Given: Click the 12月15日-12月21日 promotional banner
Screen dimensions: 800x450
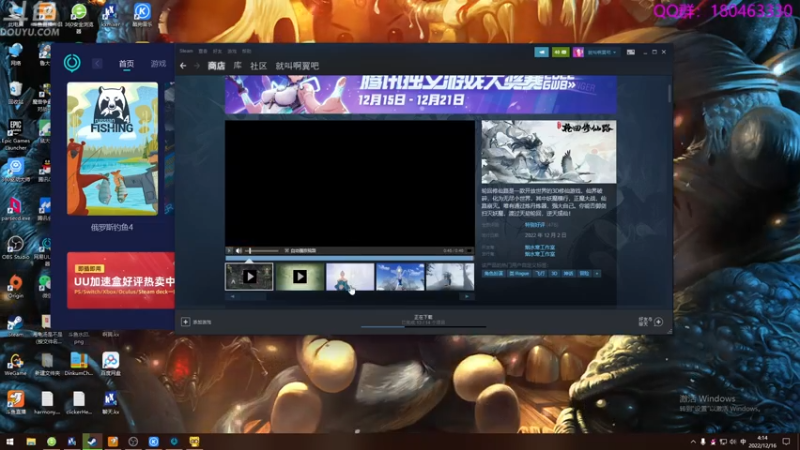Looking at the screenshot, I should [x=421, y=94].
